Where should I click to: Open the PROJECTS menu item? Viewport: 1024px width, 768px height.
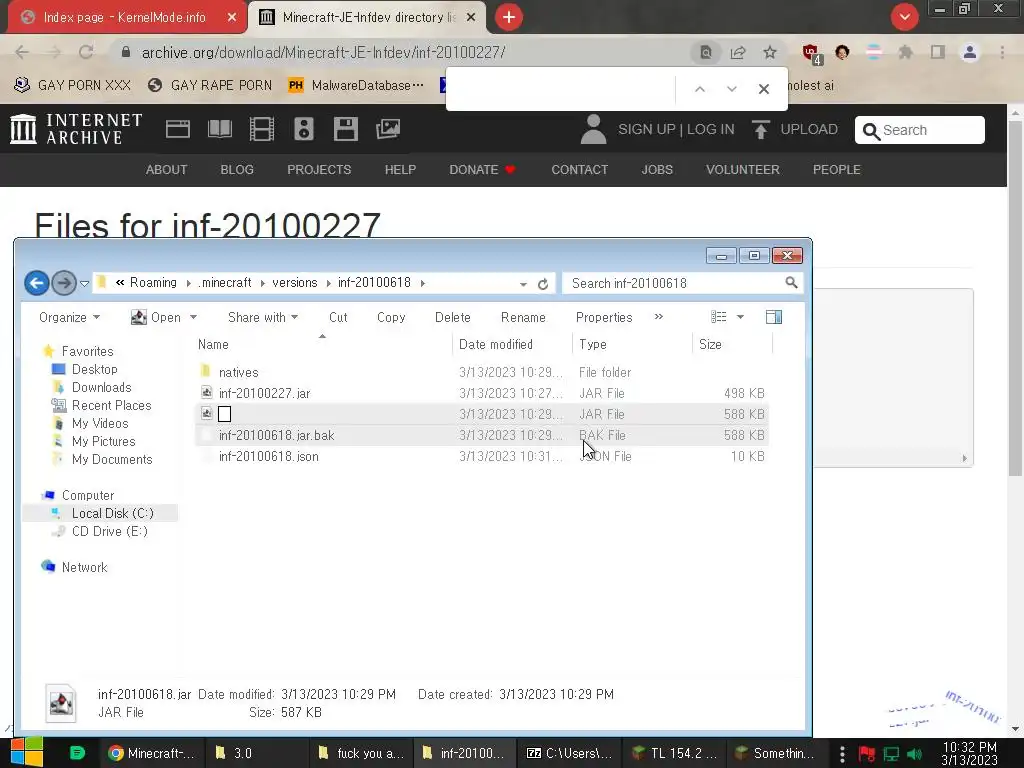coord(319,170)
